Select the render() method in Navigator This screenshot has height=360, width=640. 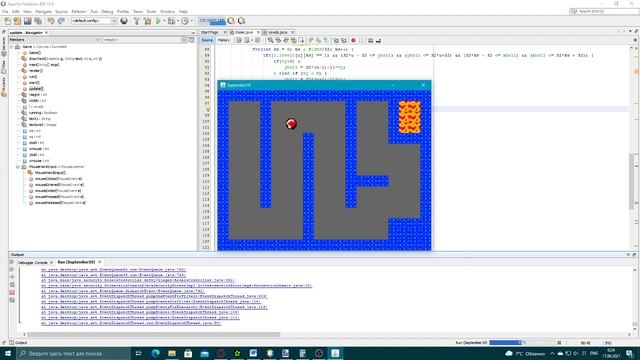(x=36, y=71)
